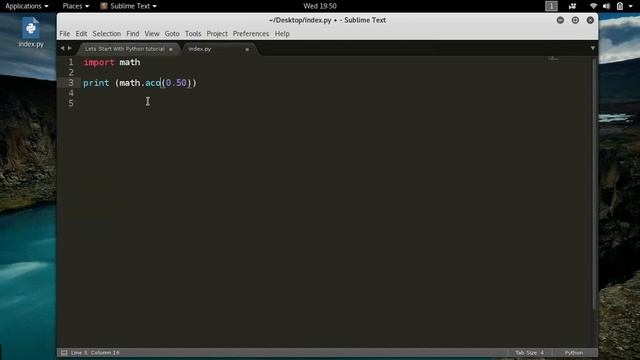Open the Project menu
Viewport: 640px width, 360px height.
217,34
